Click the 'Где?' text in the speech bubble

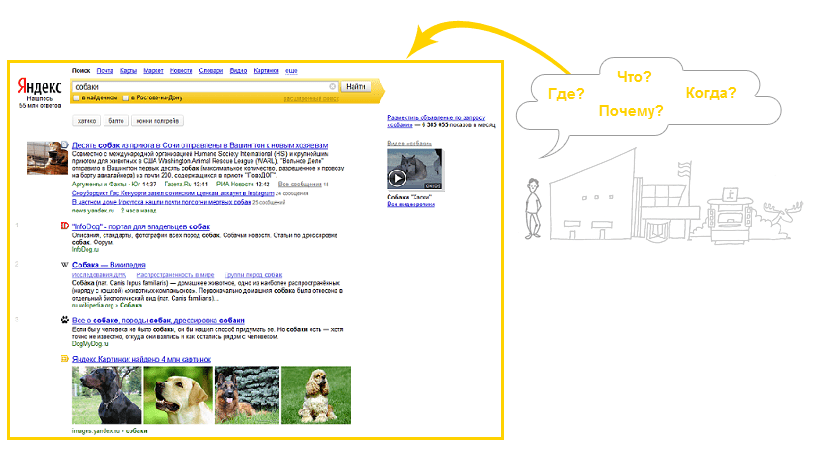pyautogui.click(x=566, y=94)
